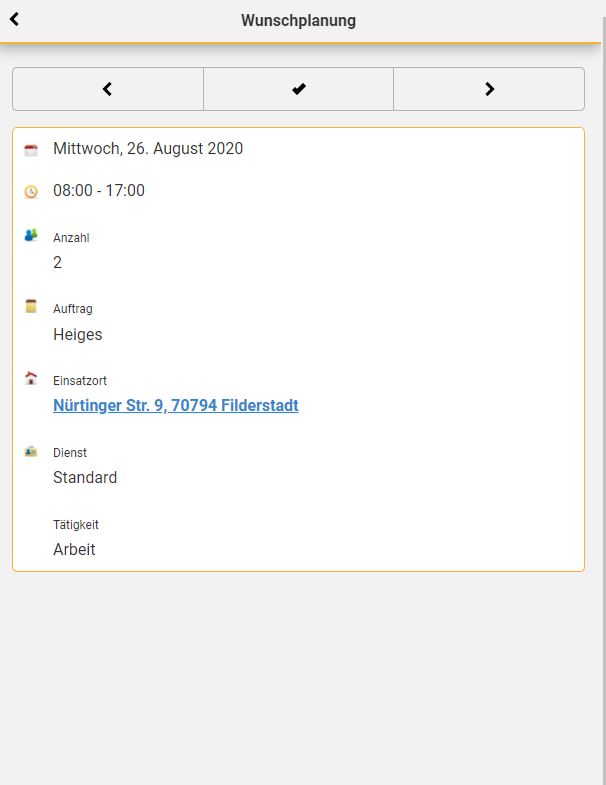The image size is (606, 785).
Task: Click the Einsatzort label
Action: click(x=80, y=380)
